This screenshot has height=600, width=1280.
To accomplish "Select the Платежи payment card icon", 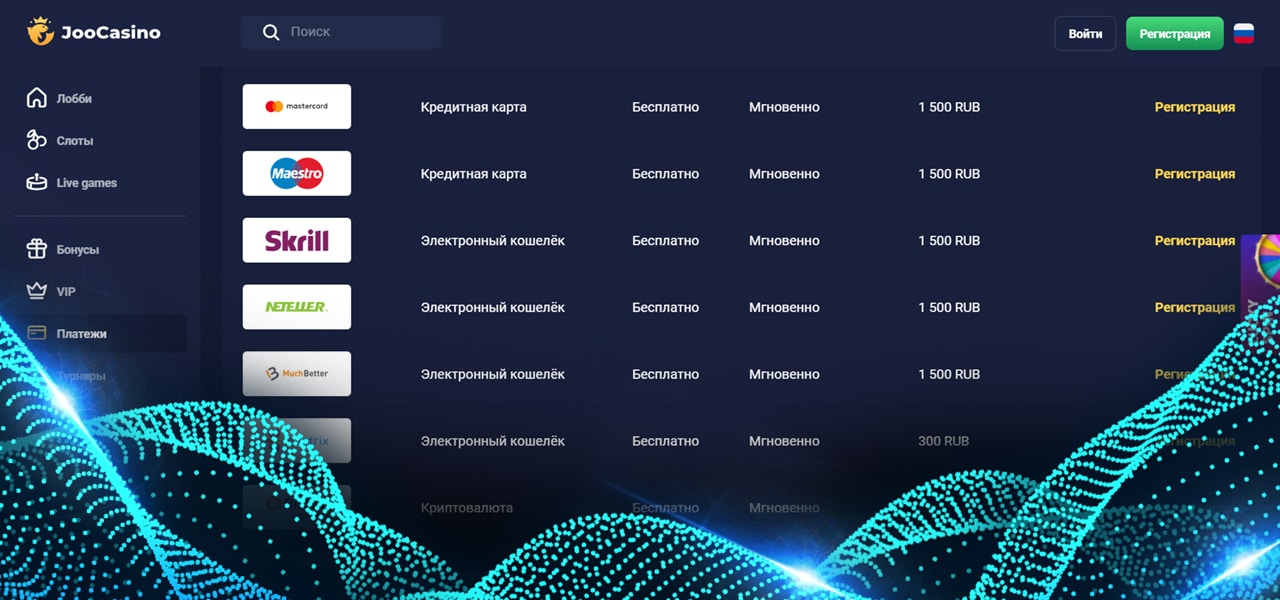I will tap(35, 333).
